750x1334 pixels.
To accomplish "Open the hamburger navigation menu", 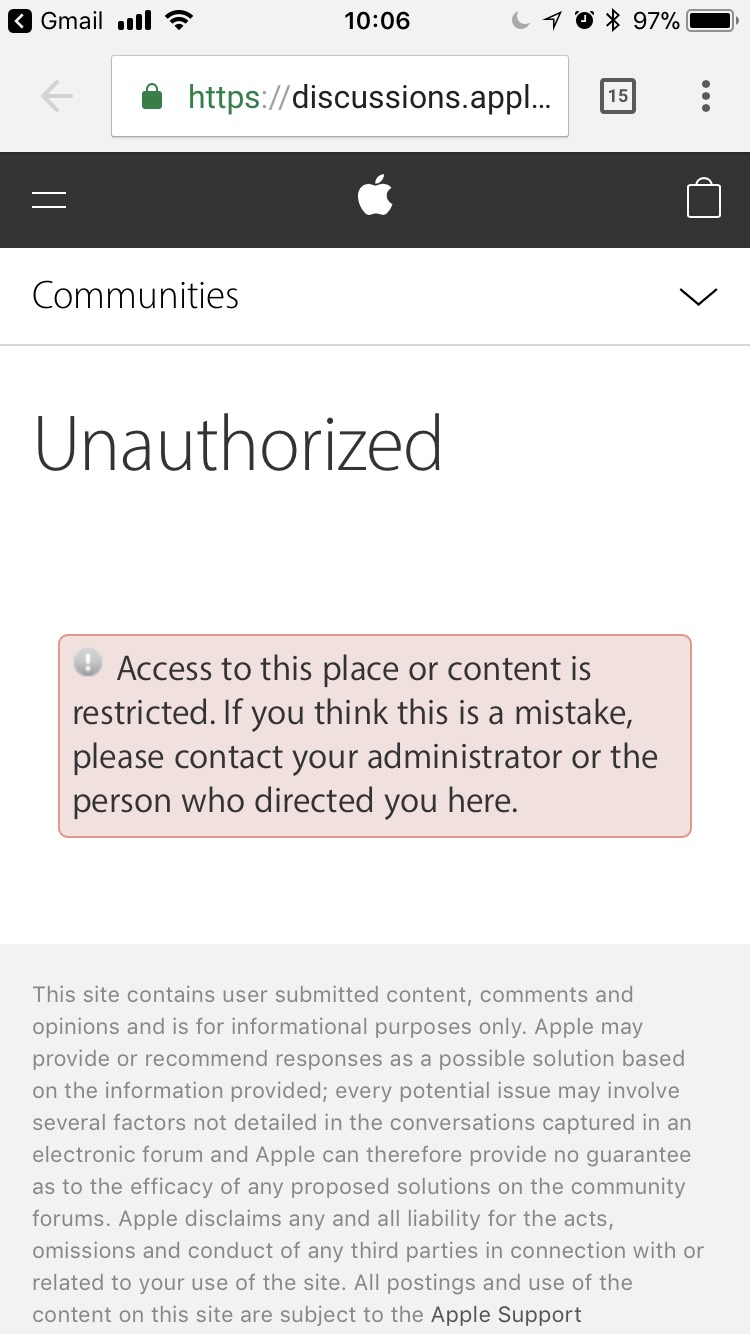I will click(49, 200).
